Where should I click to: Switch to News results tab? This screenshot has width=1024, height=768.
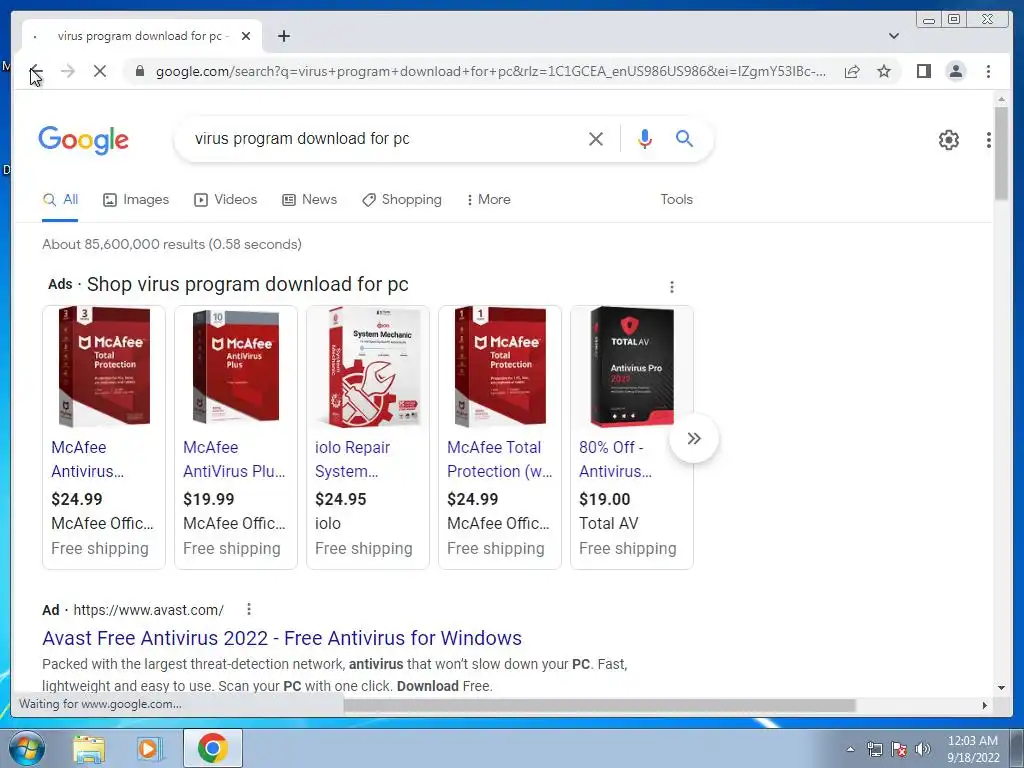(x=309, y=200)
